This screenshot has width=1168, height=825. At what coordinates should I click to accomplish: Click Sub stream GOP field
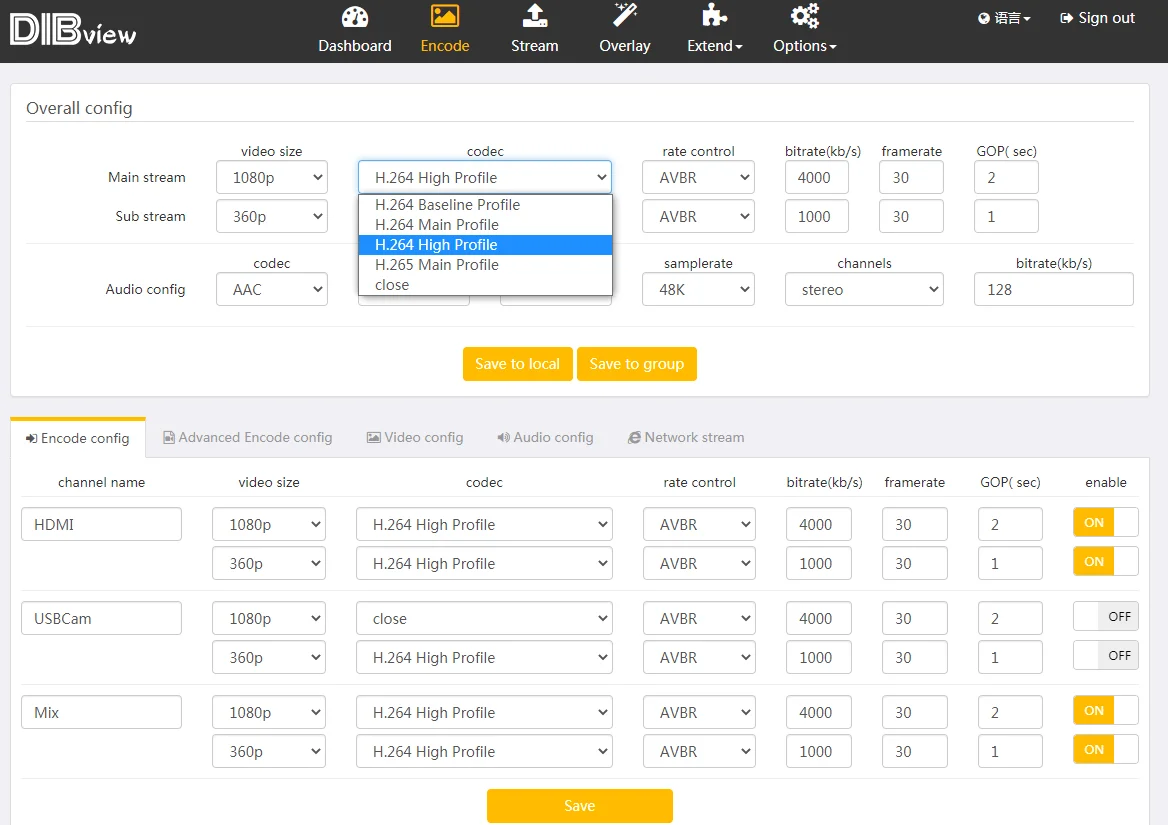[1006, 217]
